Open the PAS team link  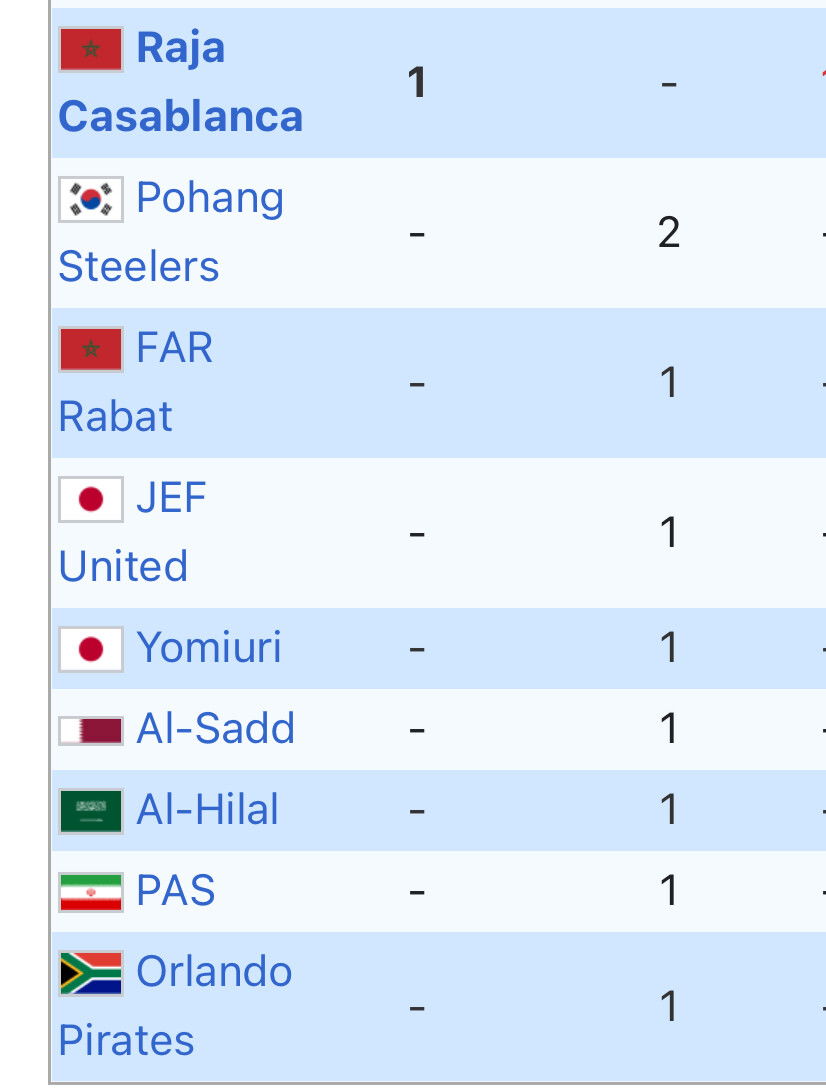coord(176,890)
